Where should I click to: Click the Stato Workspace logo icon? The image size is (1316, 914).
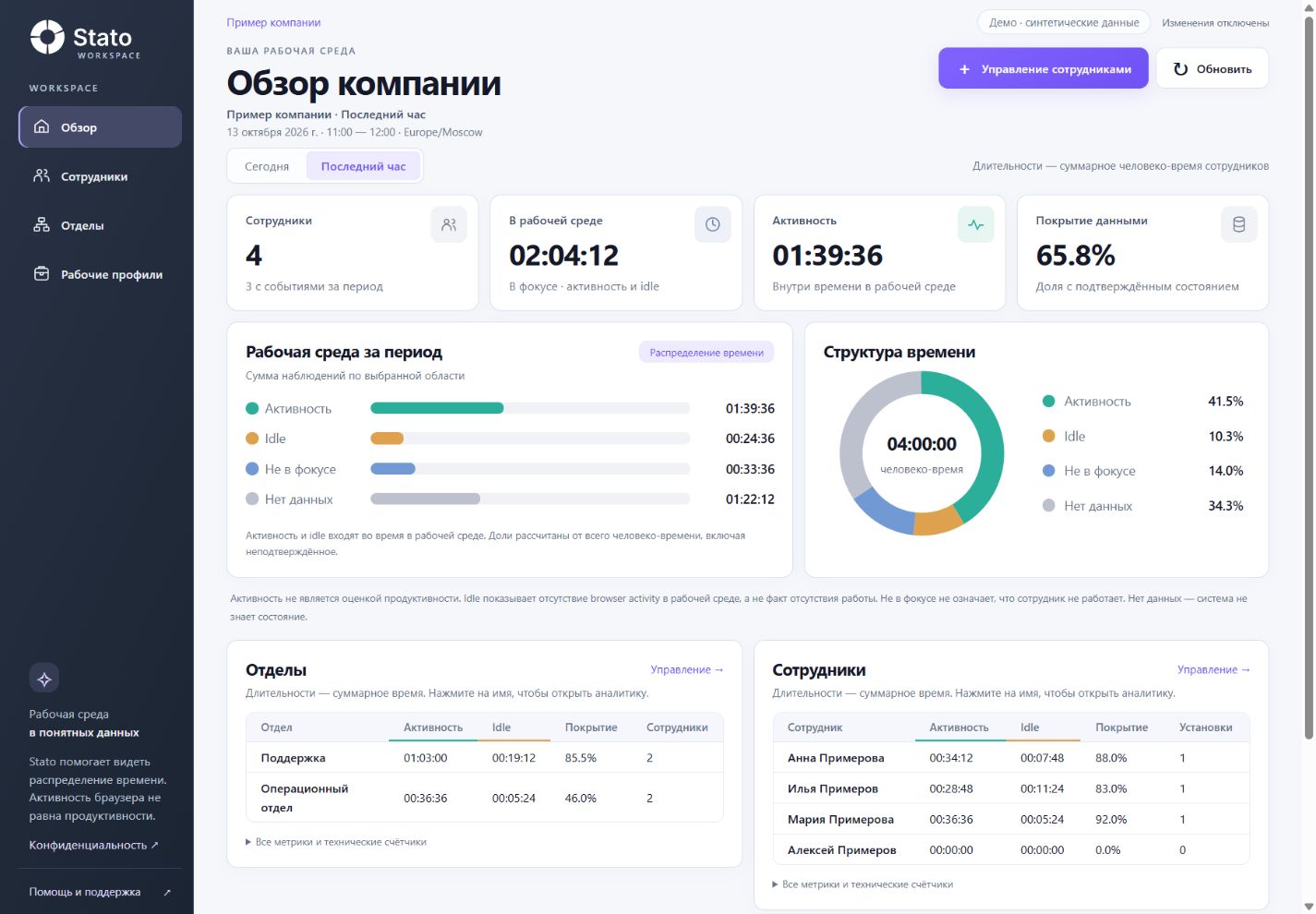pos(47,37)
